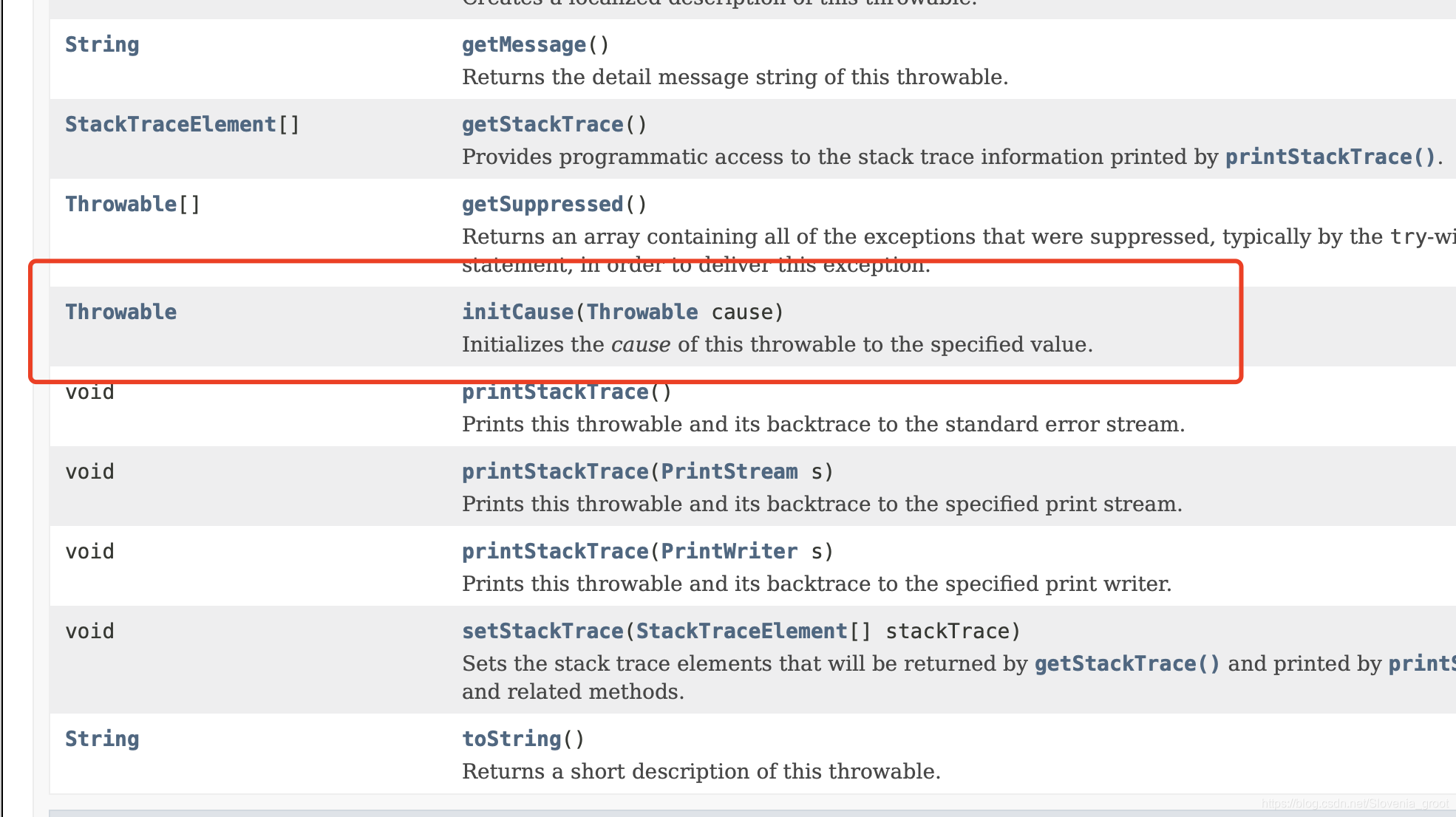Viewport: 1456px width, 817px height.
Task: Open the no-argument printStackTrace() method link
Action: 554,392
